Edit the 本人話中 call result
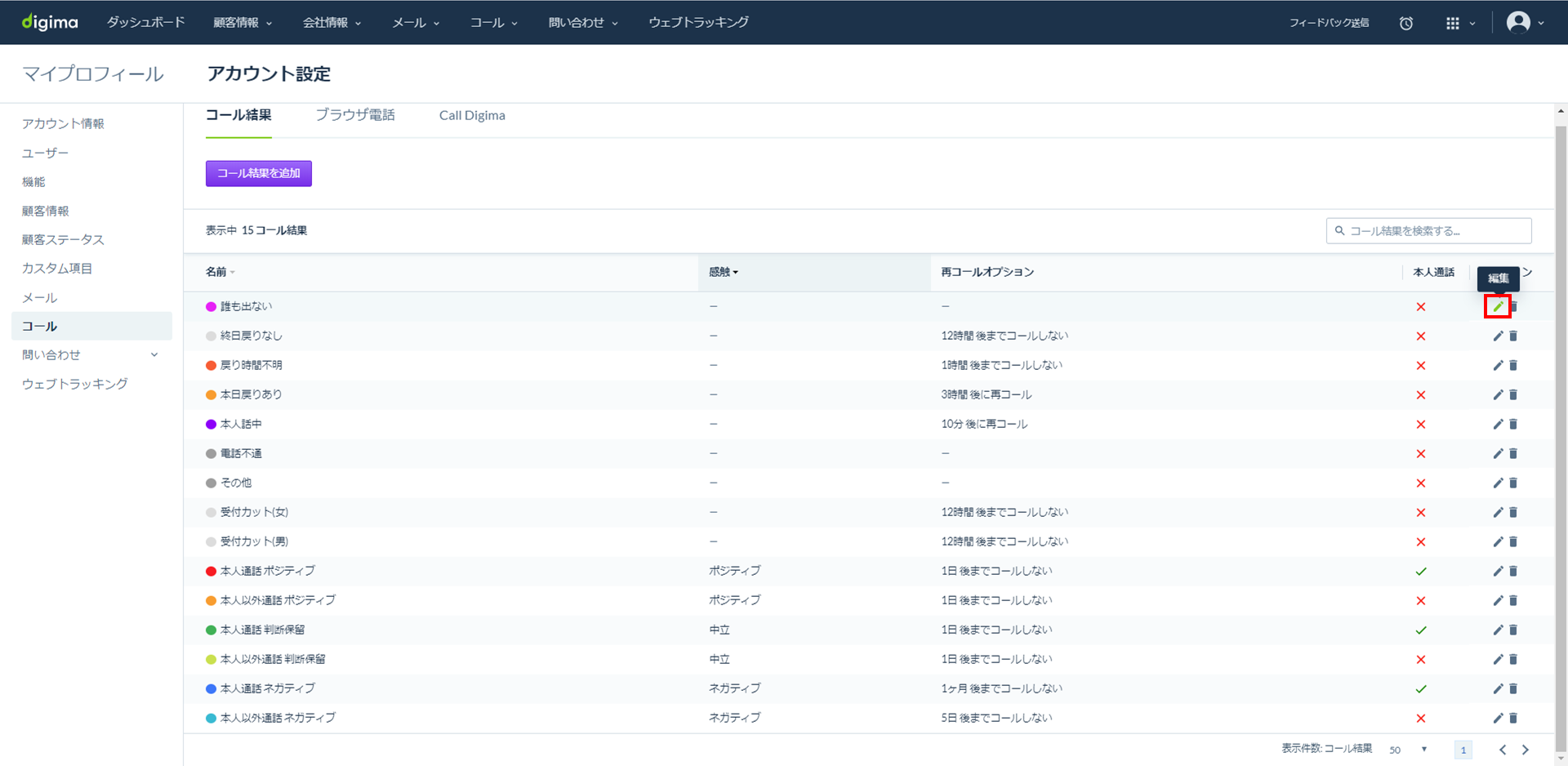The image size is (1568, 766). click(1498, 424)
